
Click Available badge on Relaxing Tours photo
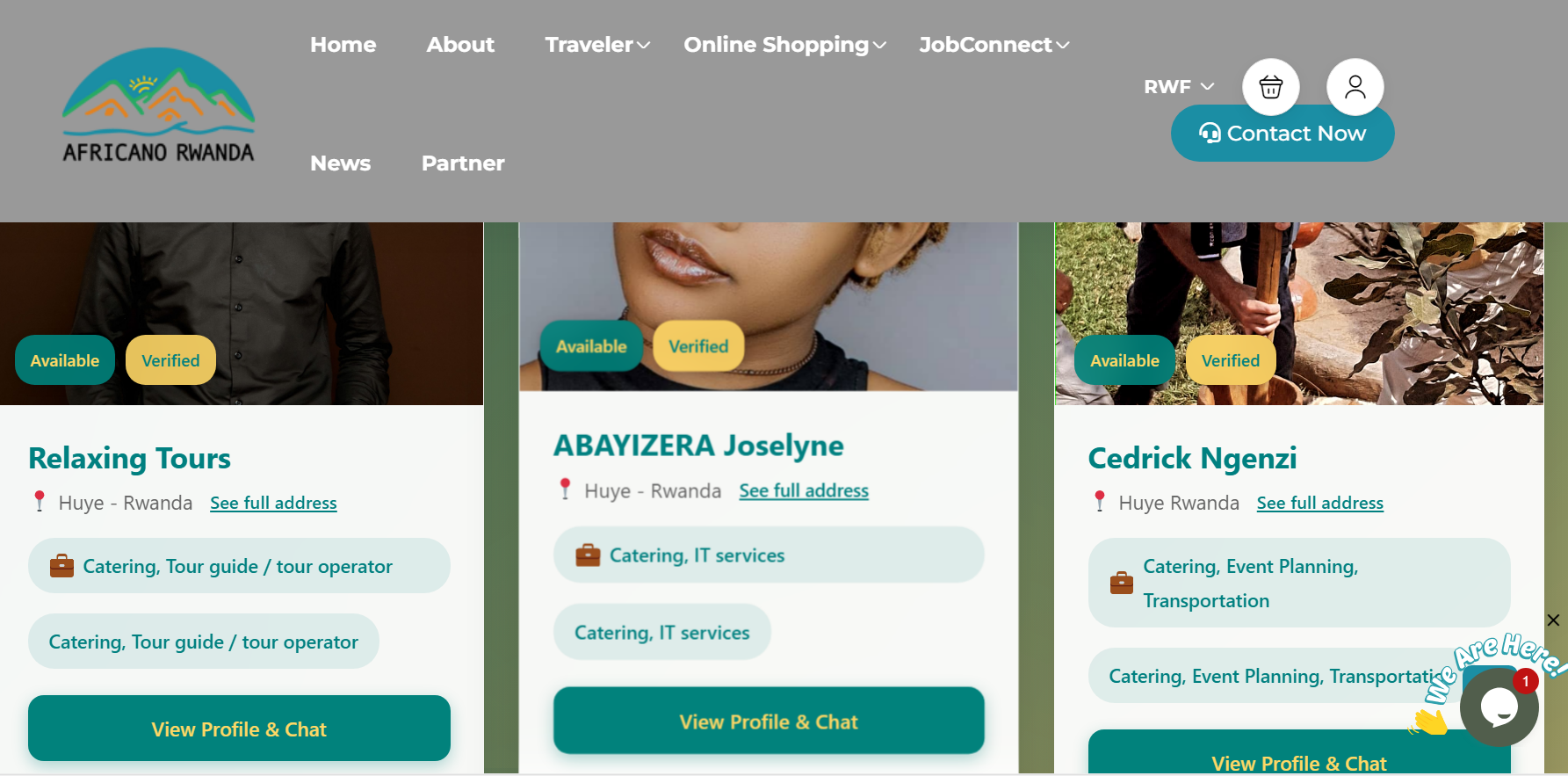click(65, 360)
